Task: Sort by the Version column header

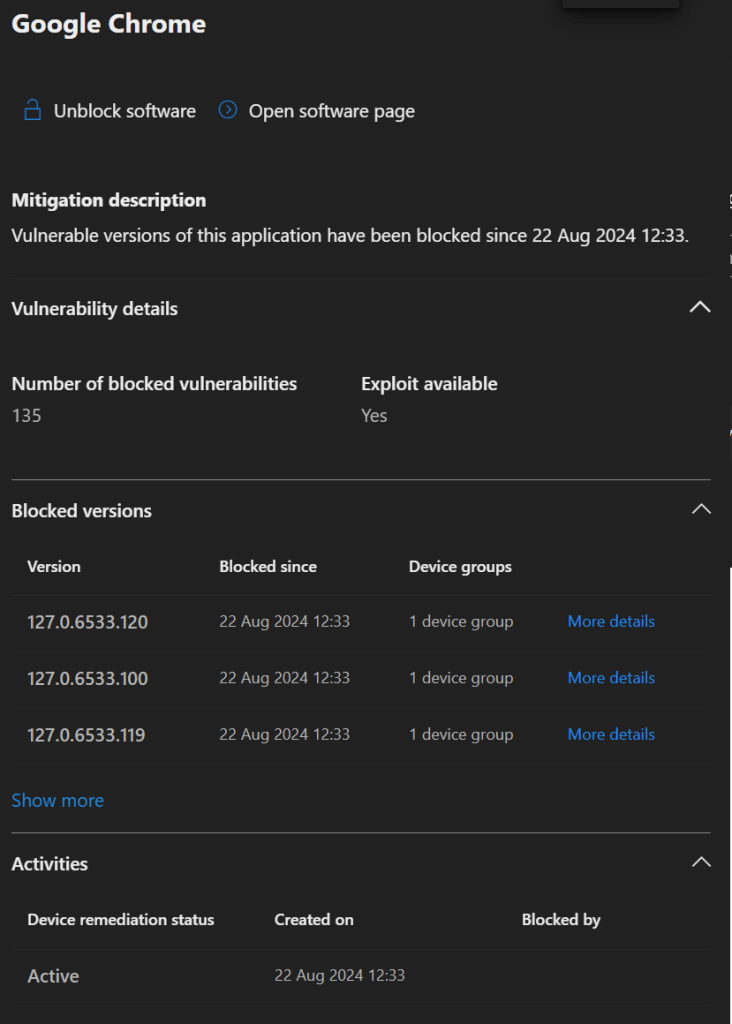Action: click(x=54, y=566)
